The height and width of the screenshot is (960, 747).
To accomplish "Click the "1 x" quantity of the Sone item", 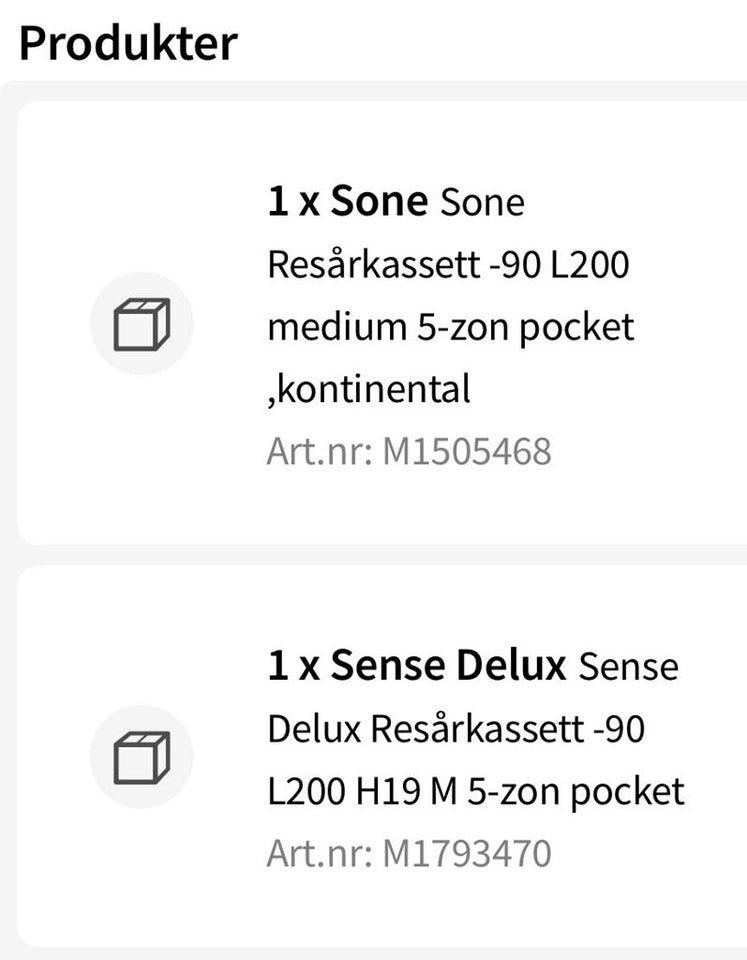I will click(x=293, y=202).
